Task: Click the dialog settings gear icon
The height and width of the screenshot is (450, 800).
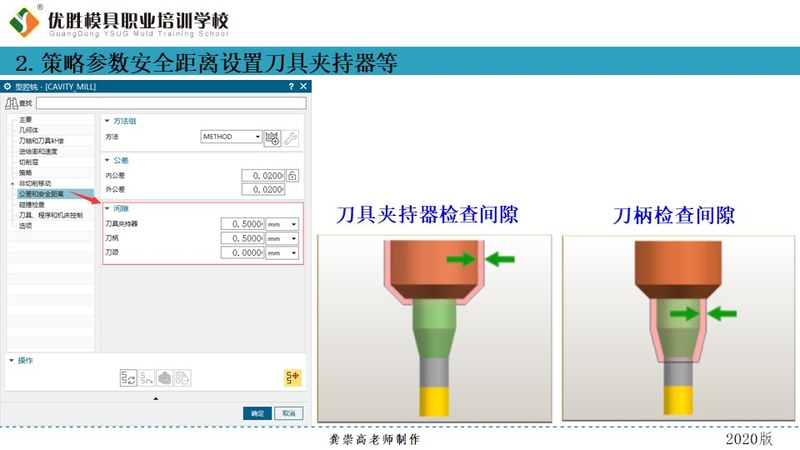Action: click(x=8, y=86)
